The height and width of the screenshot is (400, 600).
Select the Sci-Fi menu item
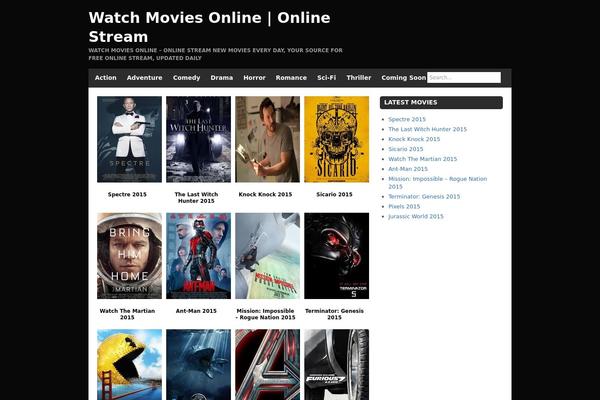326,78
